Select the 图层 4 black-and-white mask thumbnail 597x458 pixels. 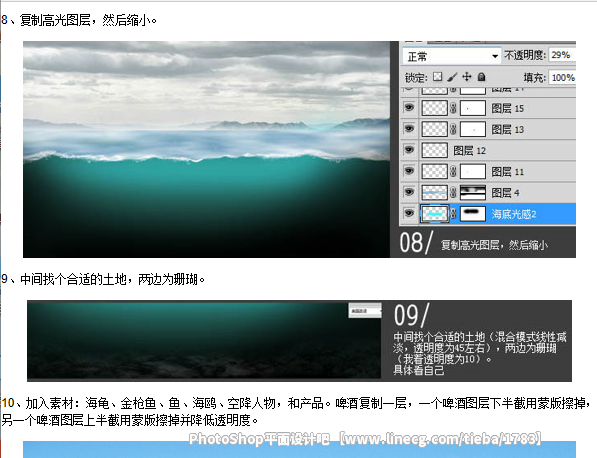pos(473,192)
